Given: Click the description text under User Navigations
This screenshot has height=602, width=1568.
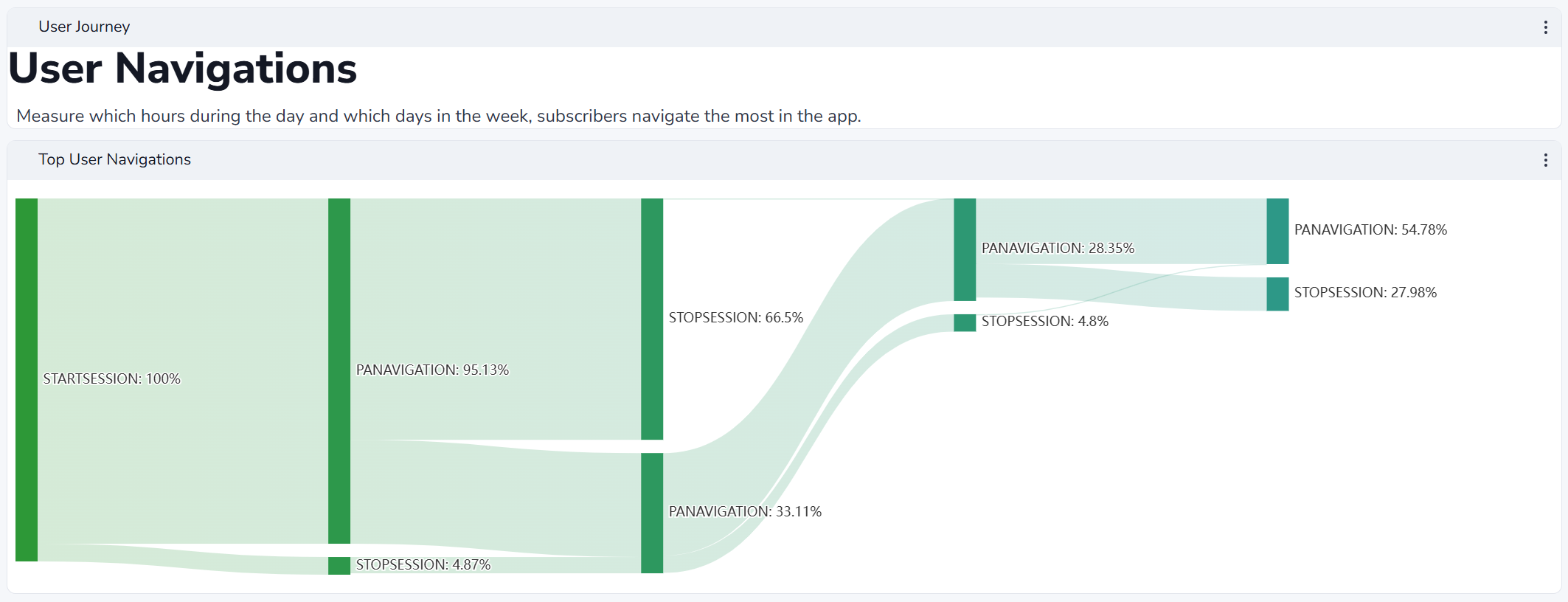Looking at the screenshot, I should coord(439,116).
